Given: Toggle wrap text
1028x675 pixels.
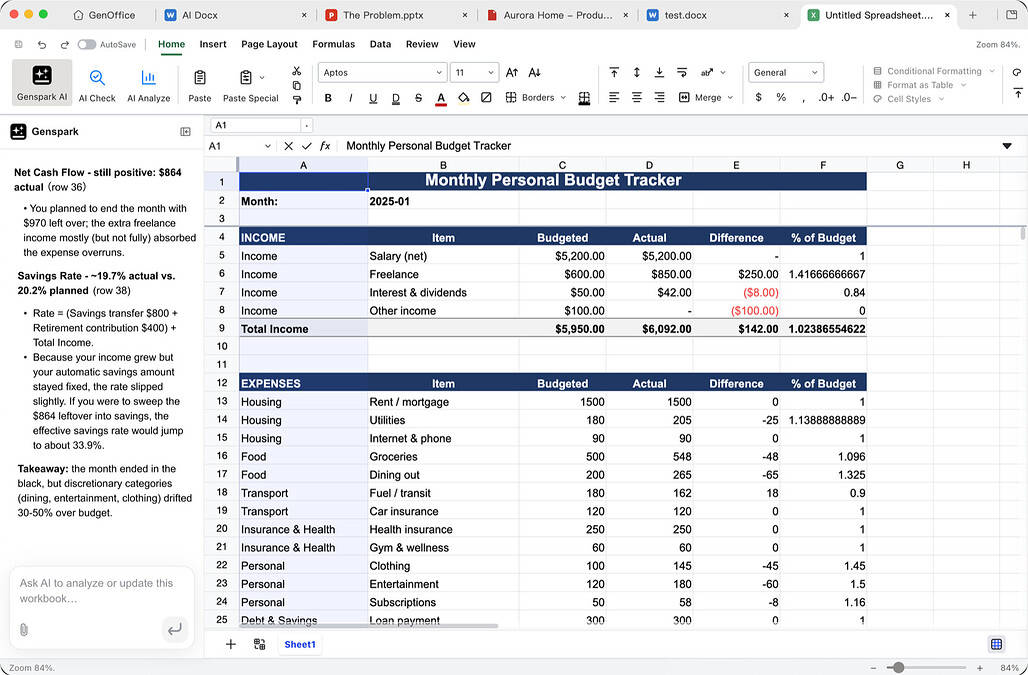Looking at the screenshot, I should [682, 73].
